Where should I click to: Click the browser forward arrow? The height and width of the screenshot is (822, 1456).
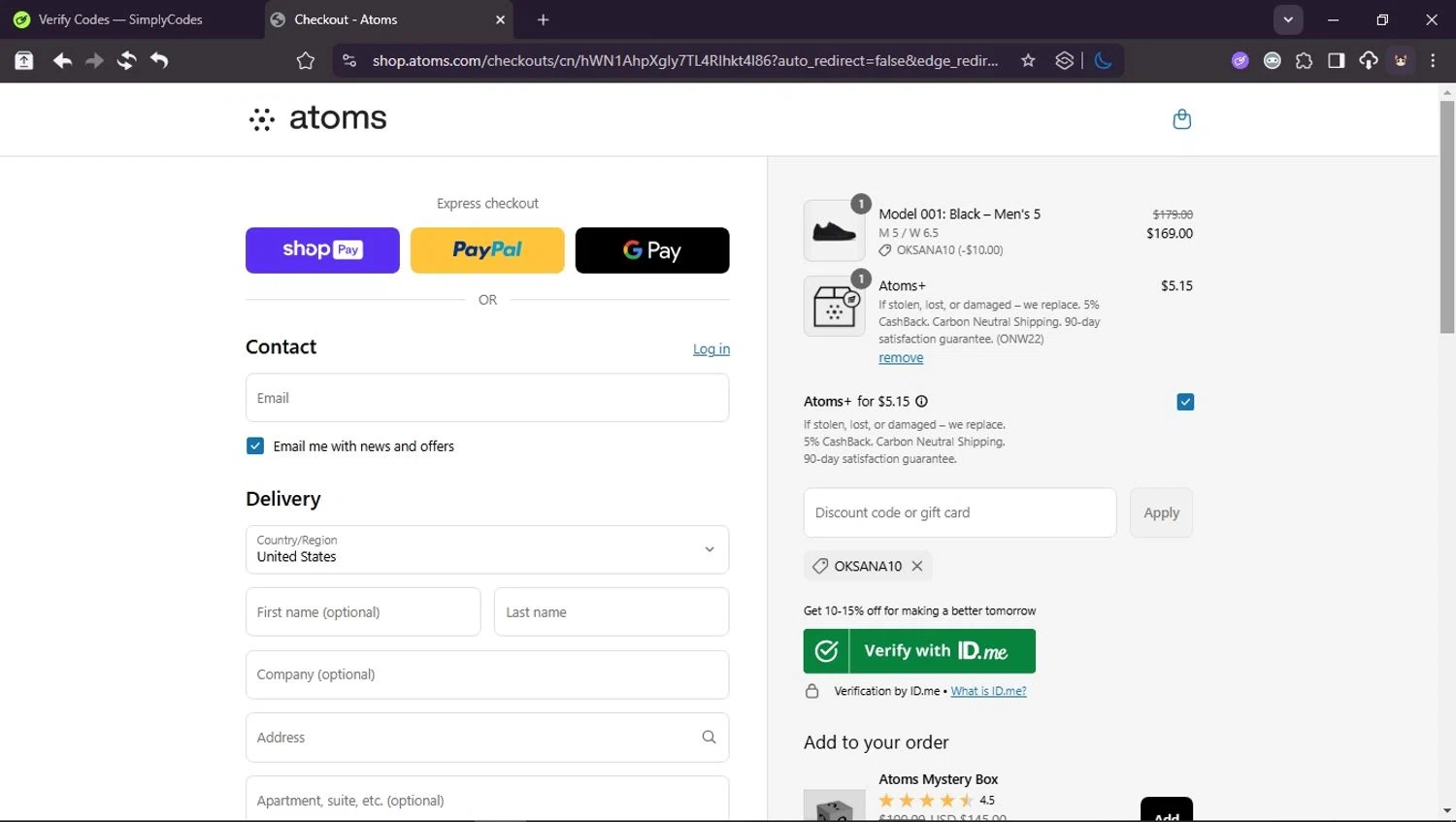[x=94, y=60]
